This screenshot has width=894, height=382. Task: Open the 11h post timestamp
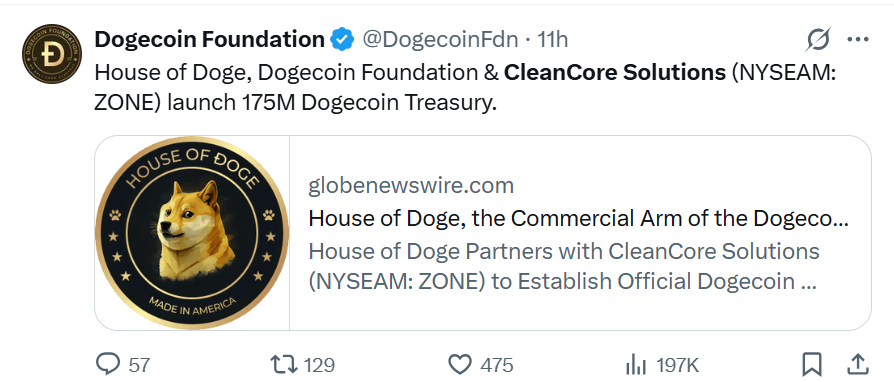(552, 39)
